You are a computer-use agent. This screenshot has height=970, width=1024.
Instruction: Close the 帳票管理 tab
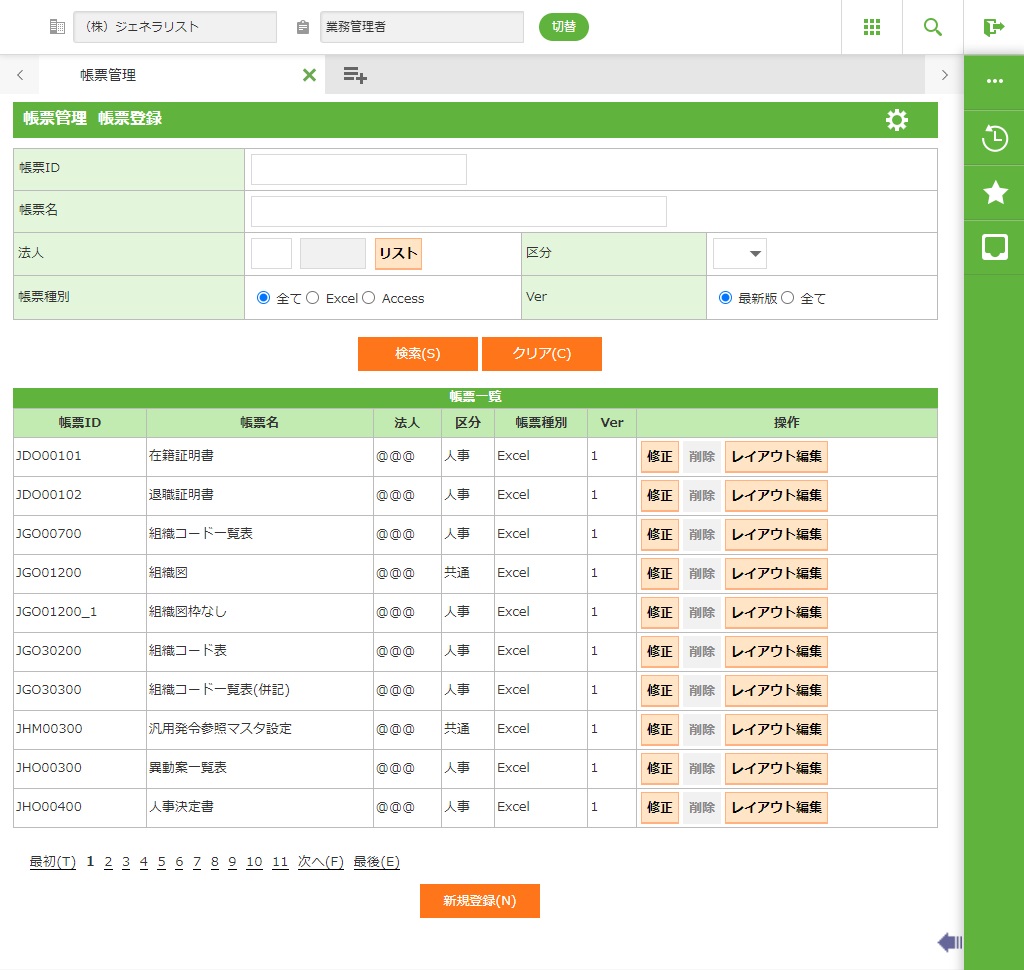click(x=309, y=75)
